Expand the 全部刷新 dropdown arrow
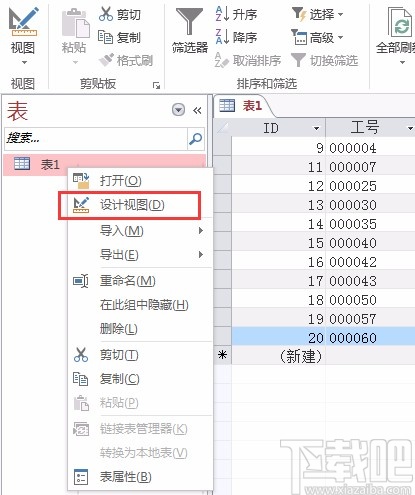 point(402,62)
